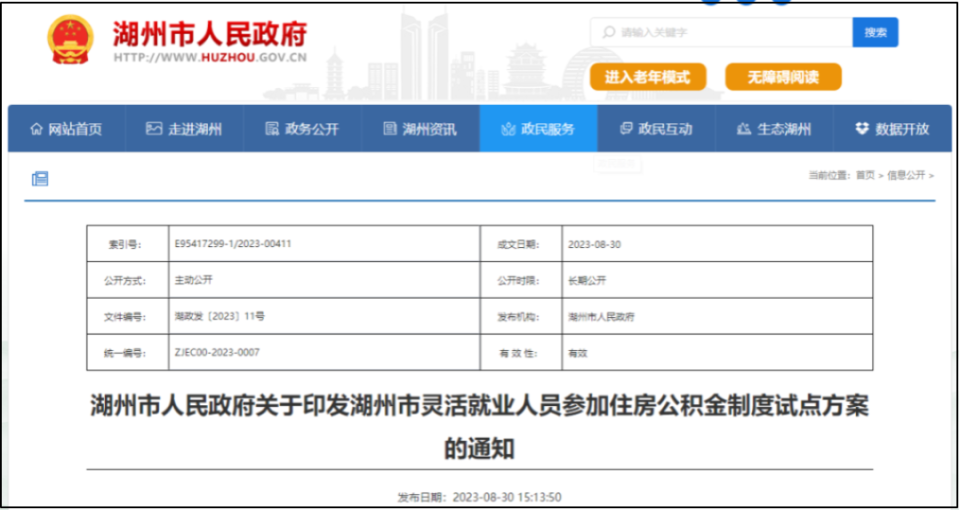Click the home icon beside 网站首页
This screenshot has width=960, height=510.
click(37, 129)
